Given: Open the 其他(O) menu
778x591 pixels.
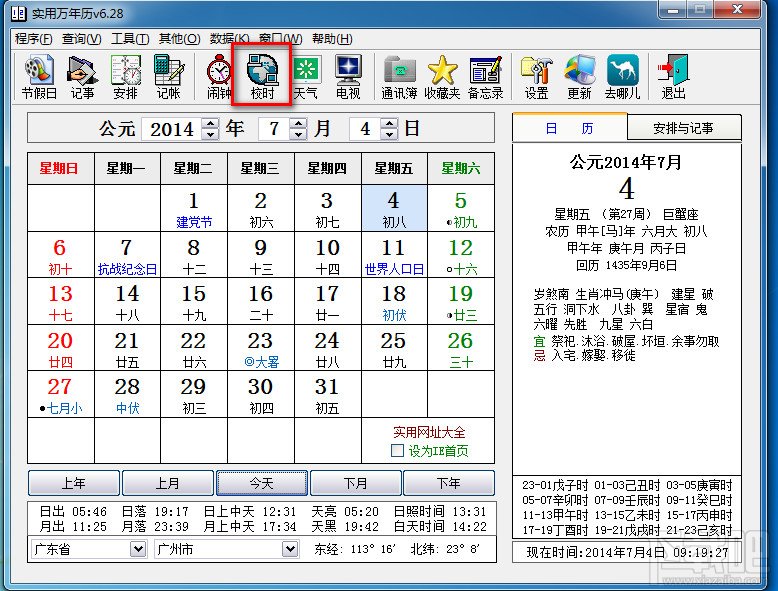Looking at the screenshot, I should point(179,39).
